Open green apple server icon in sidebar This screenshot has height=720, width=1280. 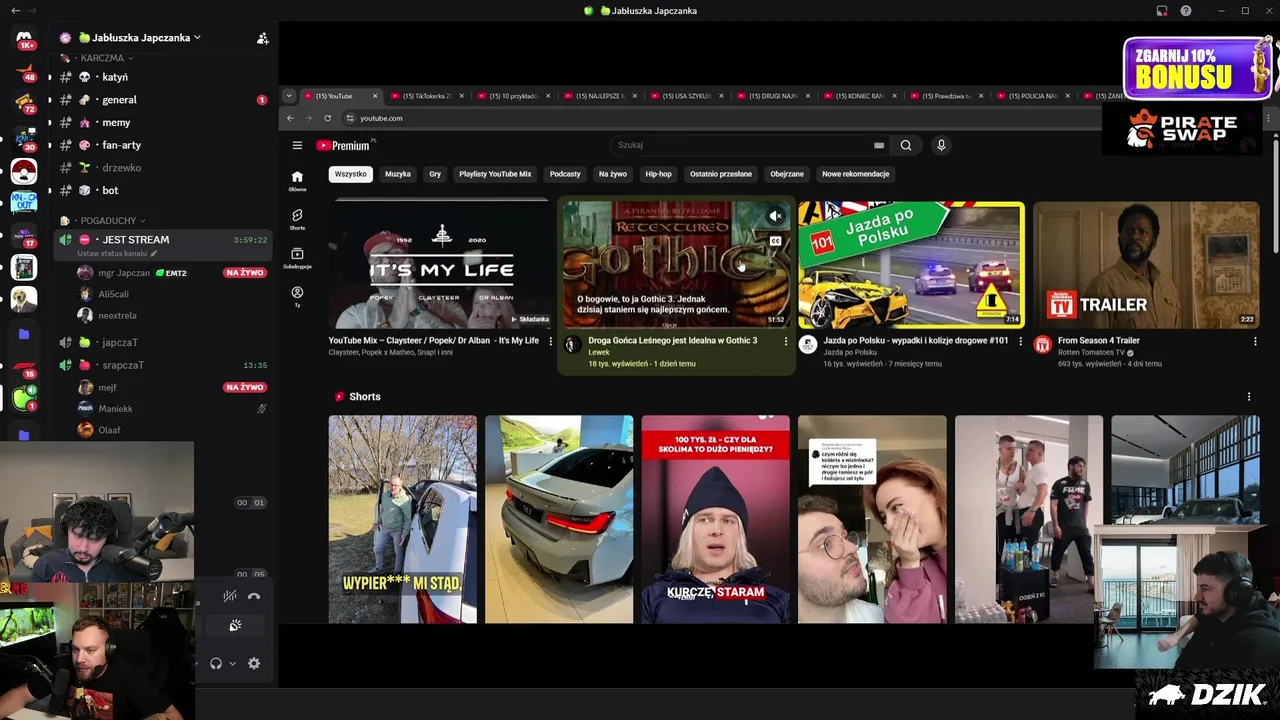24,398
